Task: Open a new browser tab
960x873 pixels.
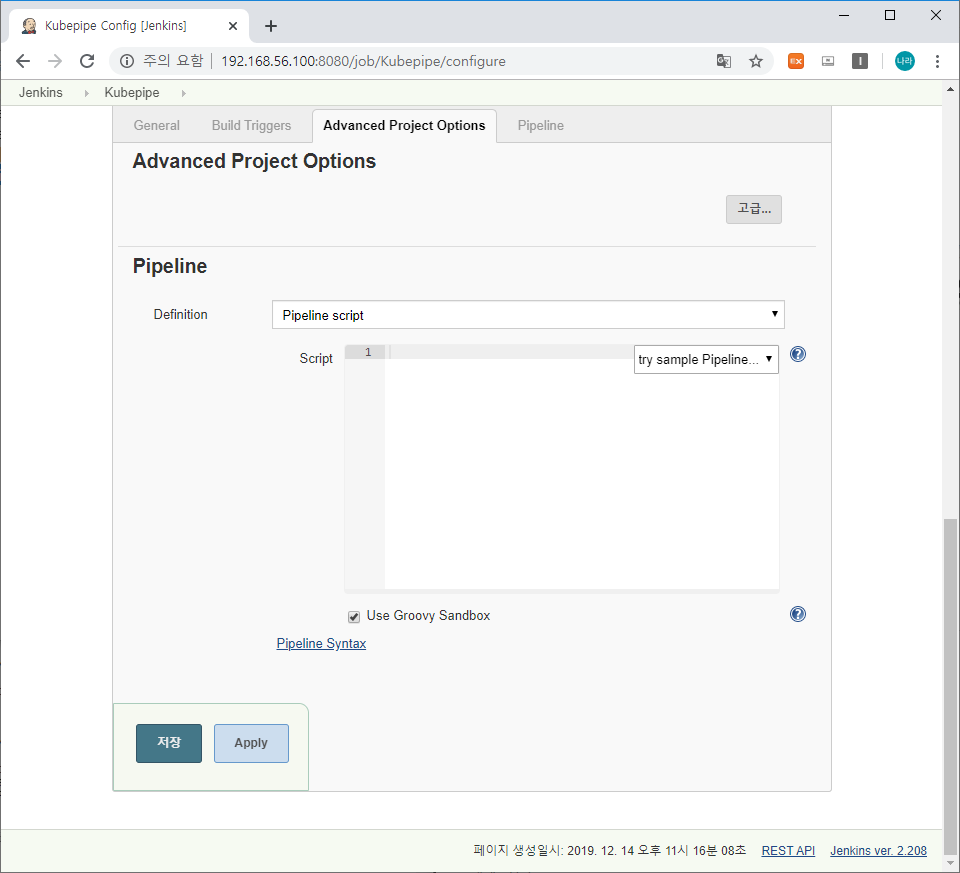Action: pyautogui.click(x=271, y=26)
